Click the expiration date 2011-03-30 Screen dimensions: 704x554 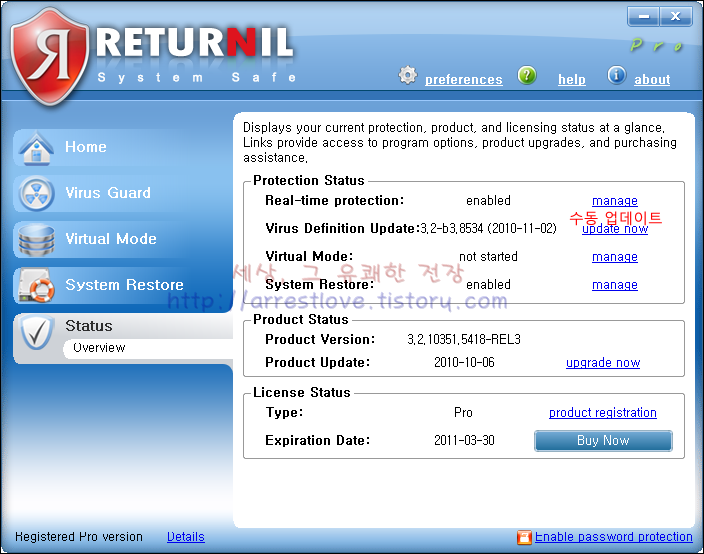point(464,440)
